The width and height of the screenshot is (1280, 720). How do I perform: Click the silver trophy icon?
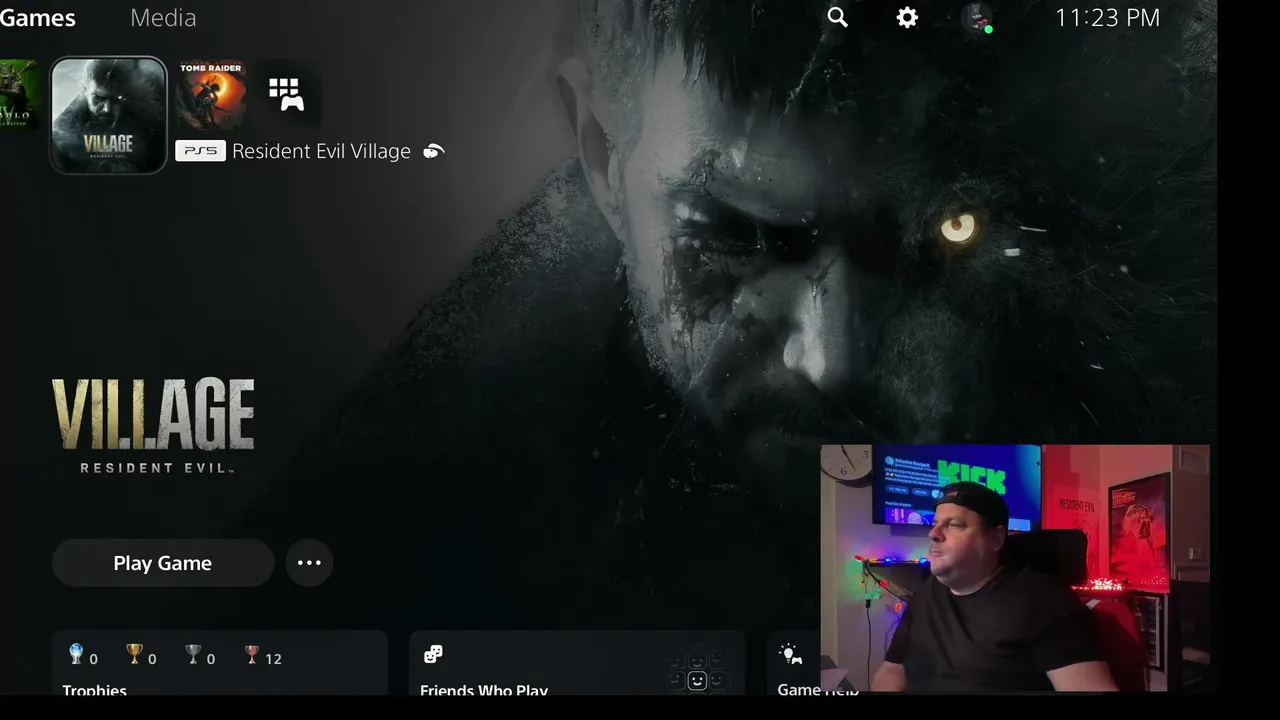[193, 654]
